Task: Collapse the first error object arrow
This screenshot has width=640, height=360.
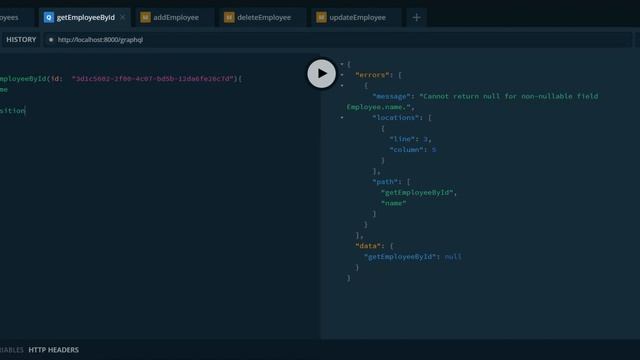Action: tap(342, 86)
